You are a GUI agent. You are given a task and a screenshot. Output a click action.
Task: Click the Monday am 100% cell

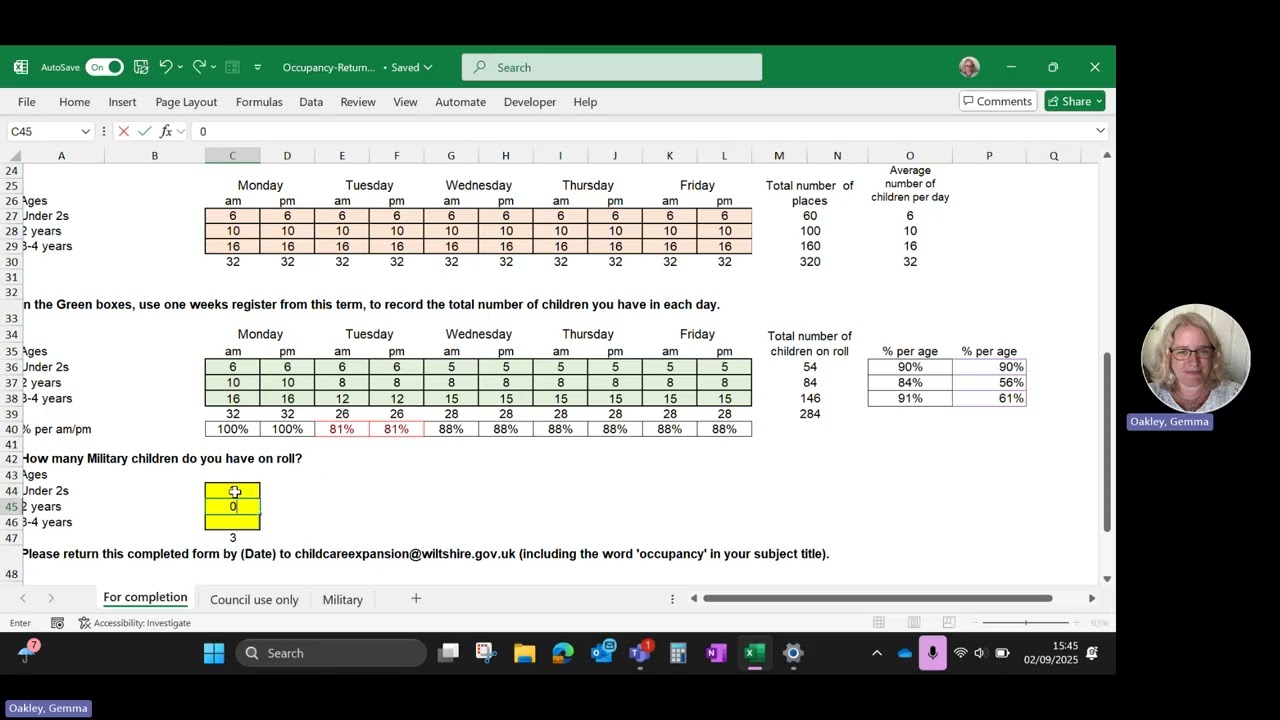click(x=232, y=429)
